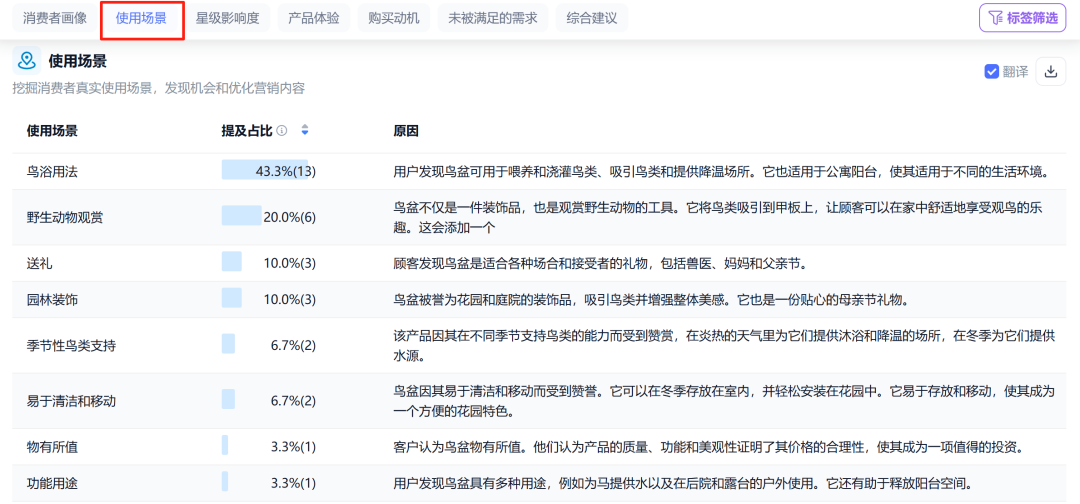The height and width of the screenshot is (504, 1080).
Task: Select the 易于清洁和移动 row label
Action: pyautogui.click(x=72, y=401)
